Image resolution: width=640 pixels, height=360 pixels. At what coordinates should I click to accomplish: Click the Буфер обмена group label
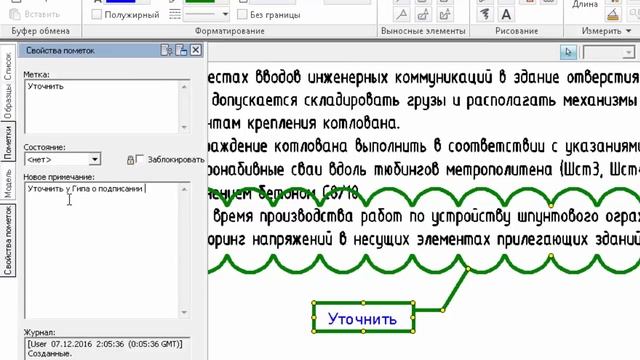pyautogui.click(x=40, y=31)
